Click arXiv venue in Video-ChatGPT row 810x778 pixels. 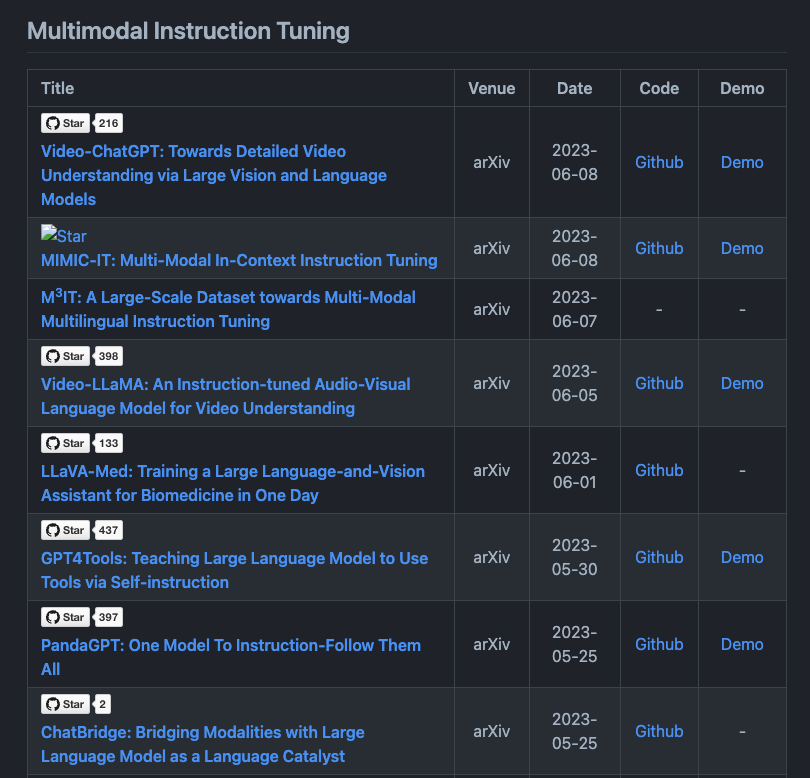point(492,162)
